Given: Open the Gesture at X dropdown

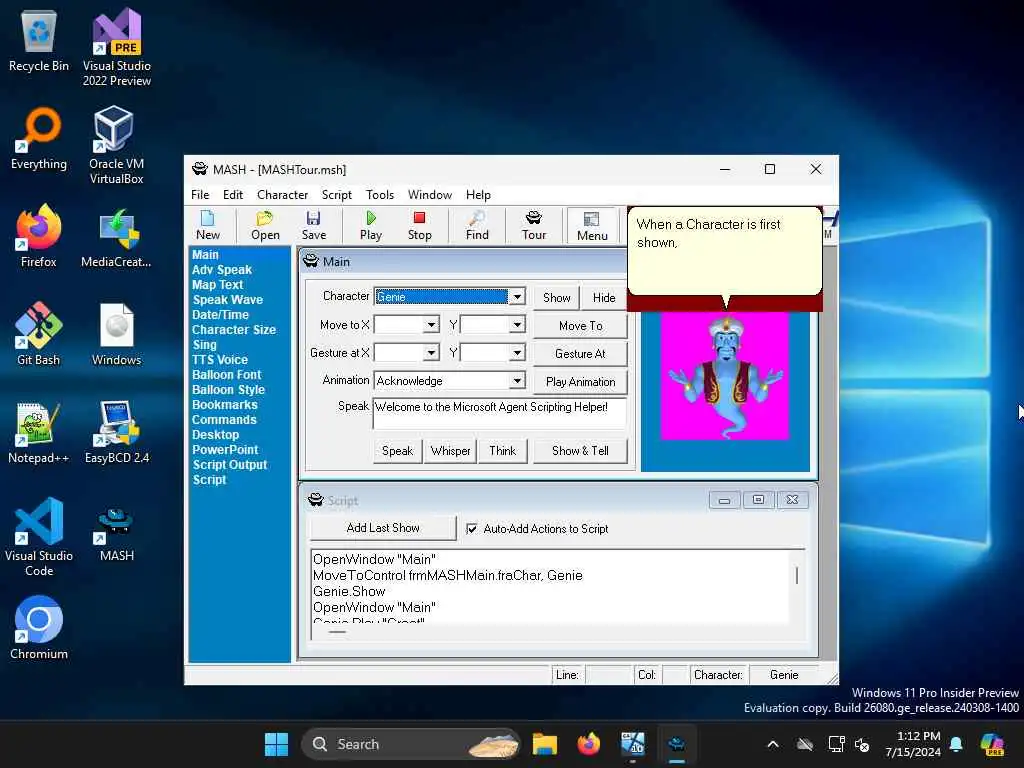Looking at the screenshot, I should point(431,353).
